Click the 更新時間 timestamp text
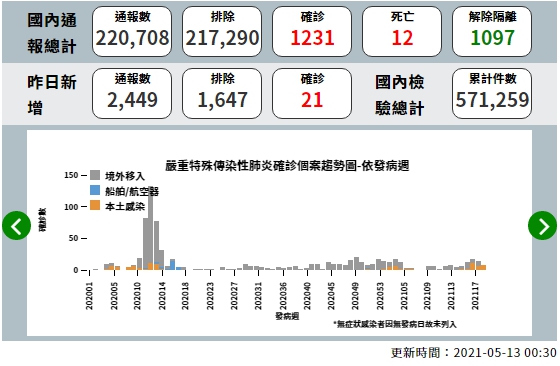 point(474,353)
